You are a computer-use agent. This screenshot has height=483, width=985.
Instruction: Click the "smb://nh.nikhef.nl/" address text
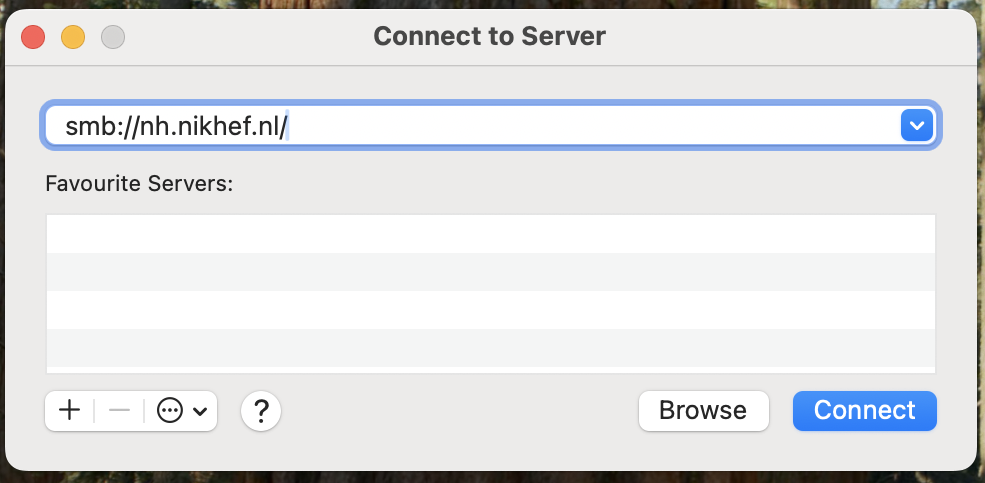176,127
